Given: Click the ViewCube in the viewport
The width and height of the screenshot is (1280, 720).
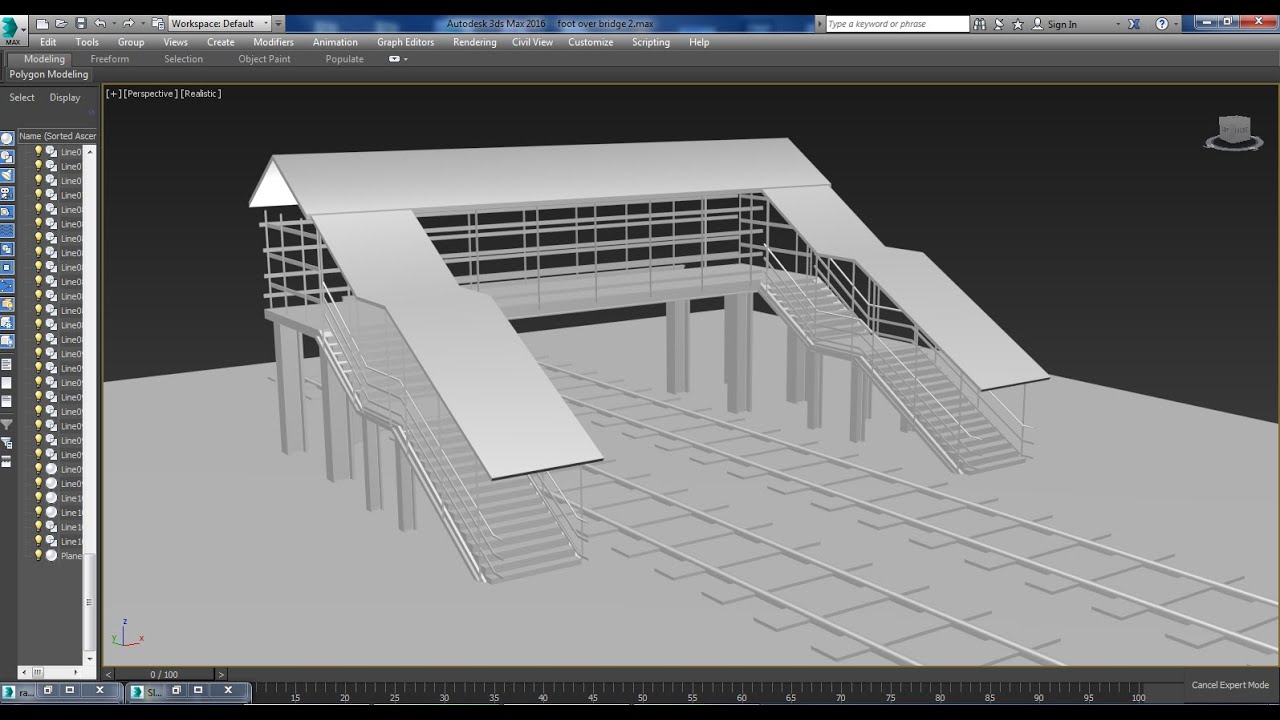Looking at the screenshot, I should (x=1233, y=132).
